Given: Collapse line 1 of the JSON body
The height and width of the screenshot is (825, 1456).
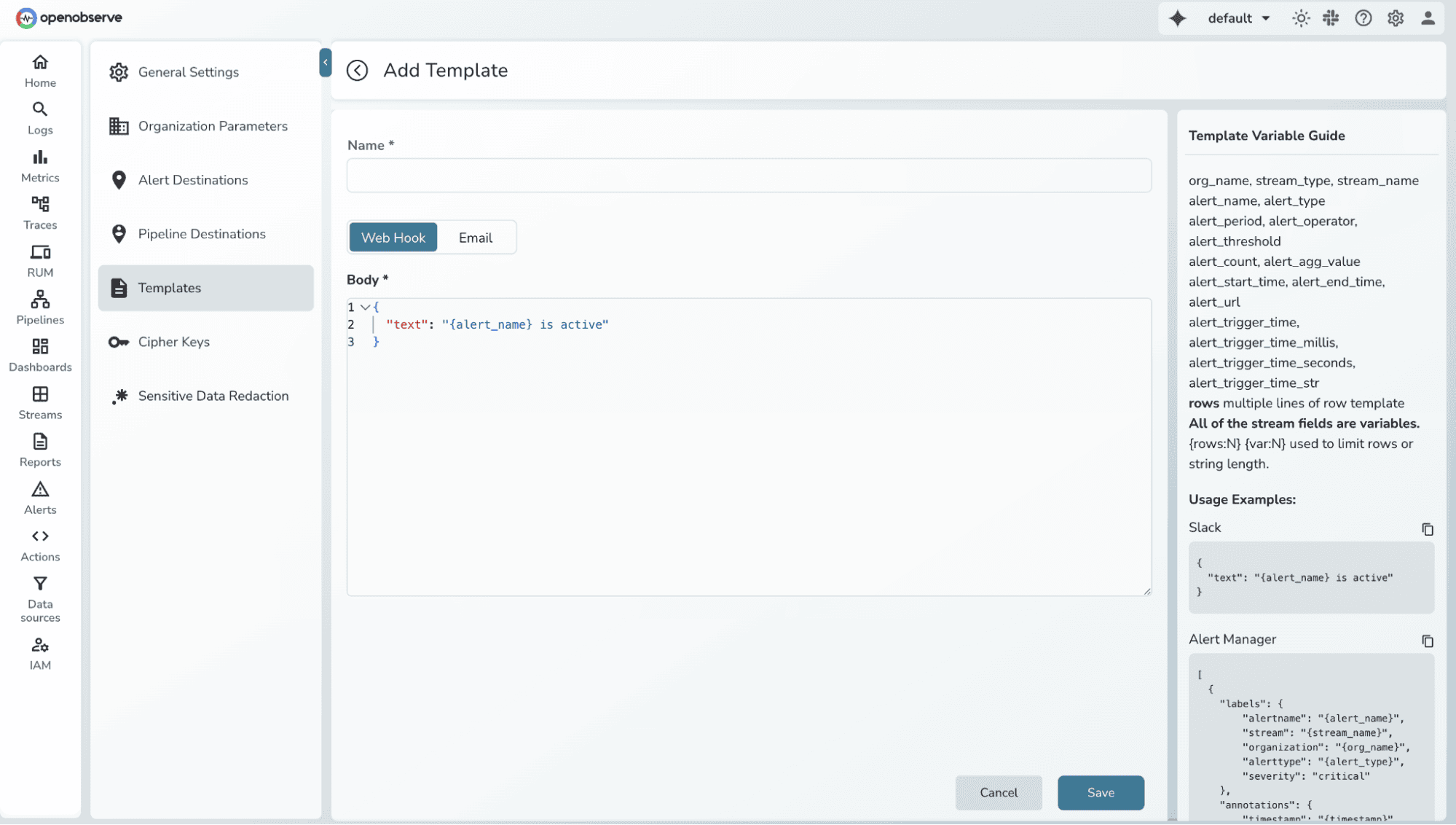Looking at the screenshot, I should click(x=365, y=307).
